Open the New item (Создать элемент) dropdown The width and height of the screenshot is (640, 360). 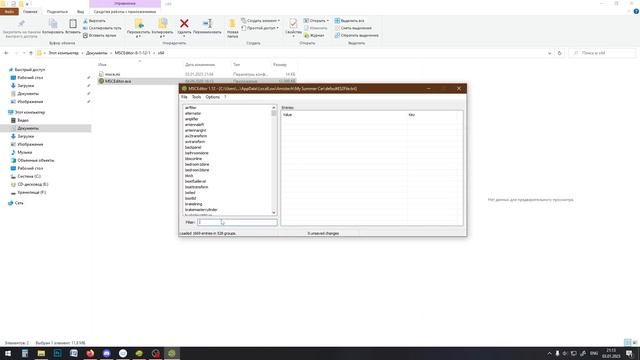(260, 21)
